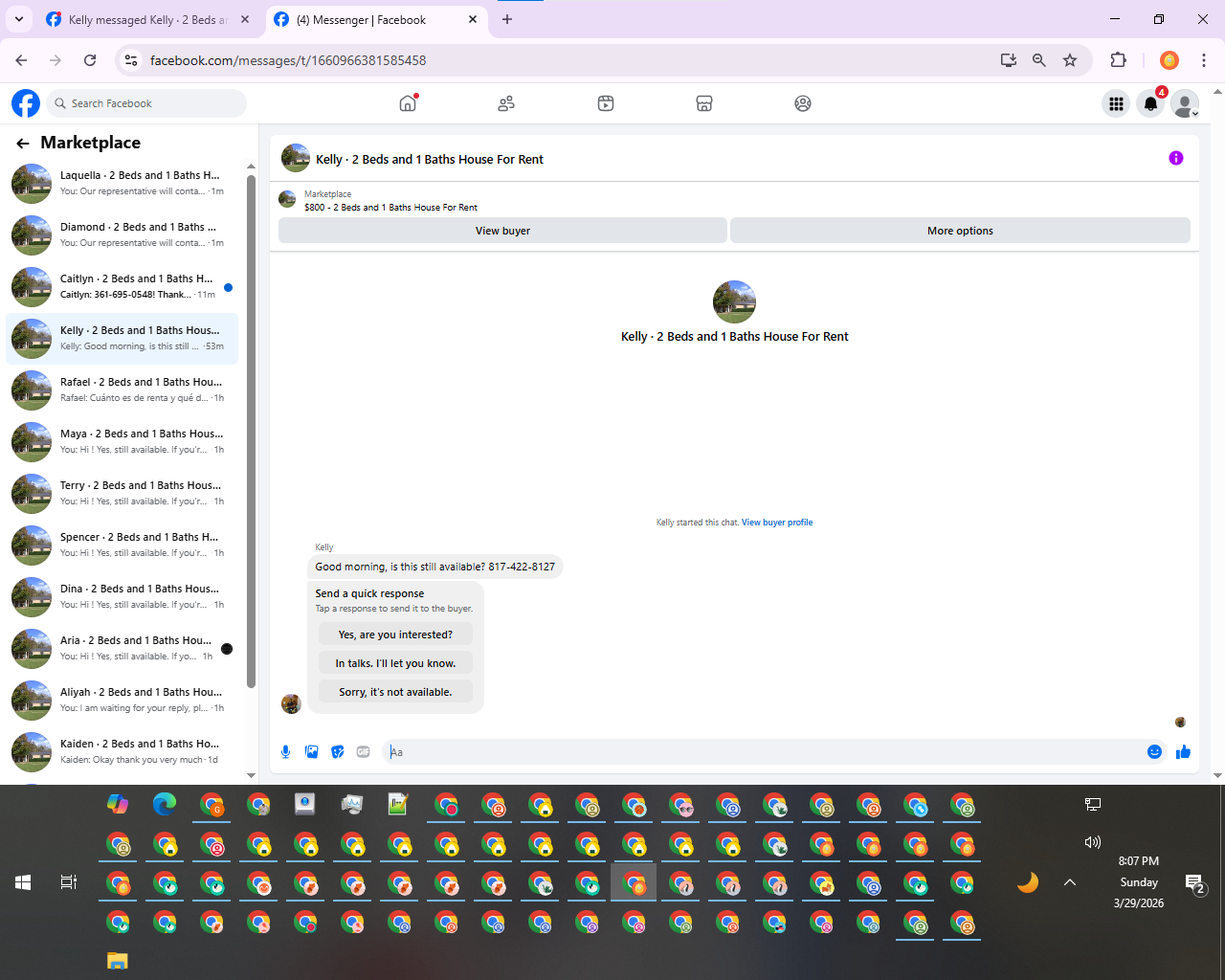Bookmark this tab with star icon

tap(1070, 60)
